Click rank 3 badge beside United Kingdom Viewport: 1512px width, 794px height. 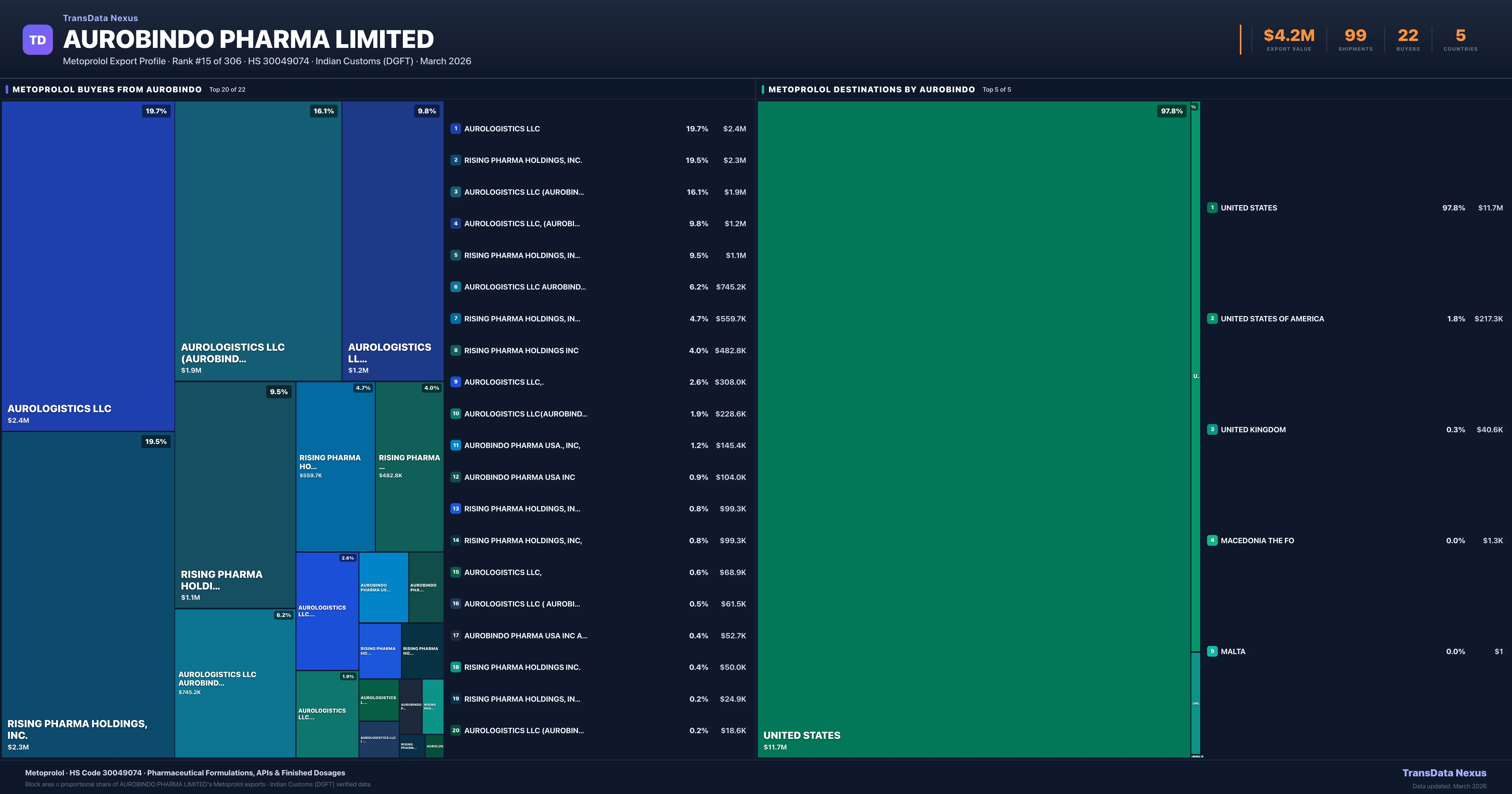(x=1212, y=430)
